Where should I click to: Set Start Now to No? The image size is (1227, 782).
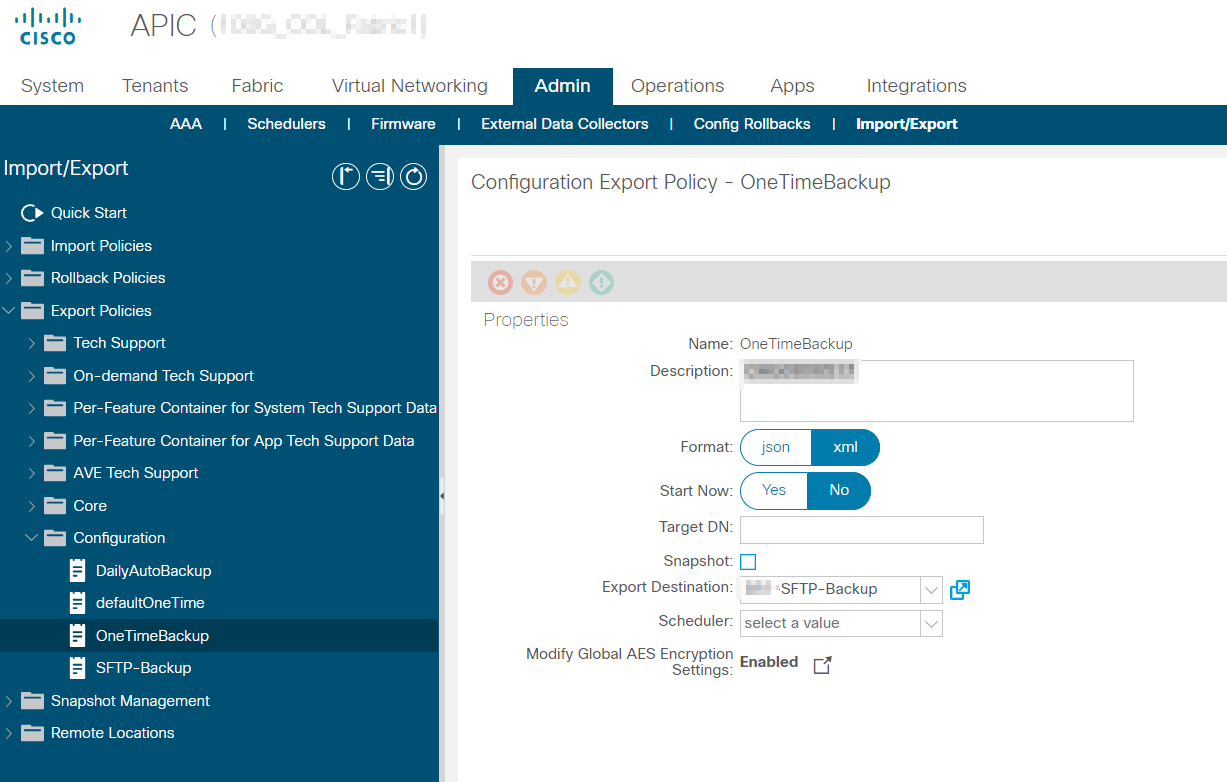tap(839, 491)
